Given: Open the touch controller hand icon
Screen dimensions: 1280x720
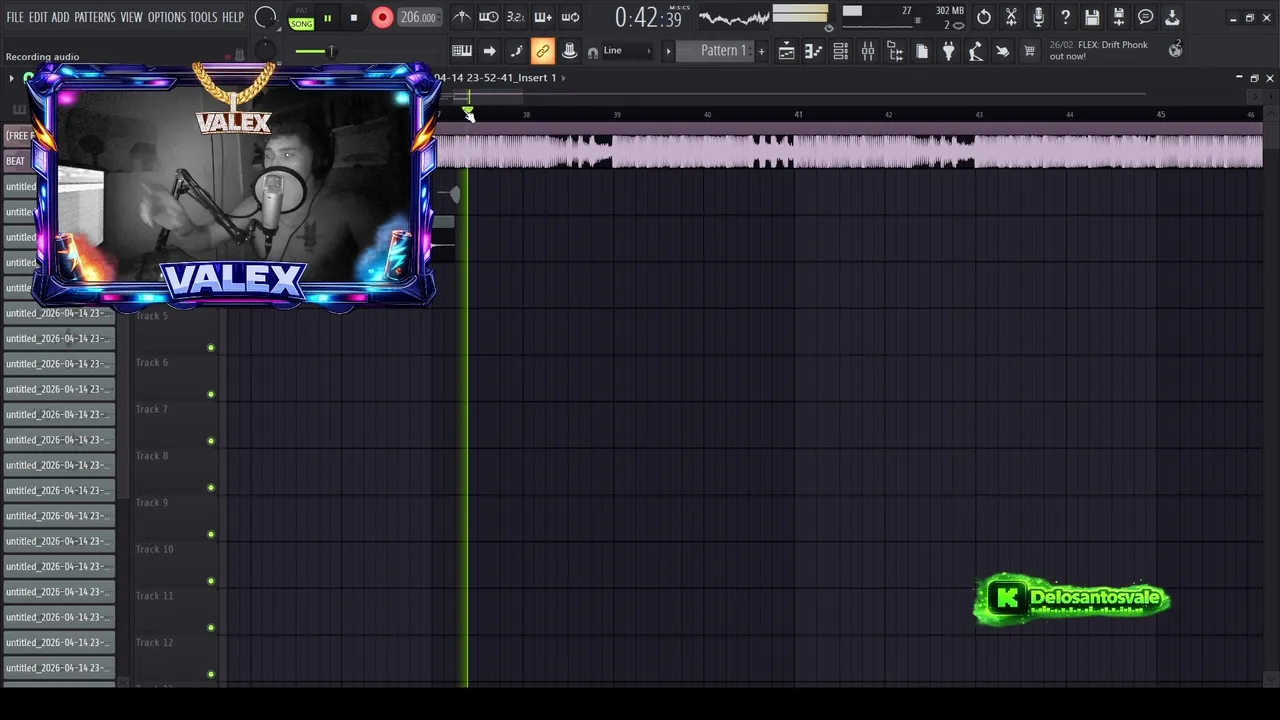Looking at the screenshot, I should point(1003,51).
